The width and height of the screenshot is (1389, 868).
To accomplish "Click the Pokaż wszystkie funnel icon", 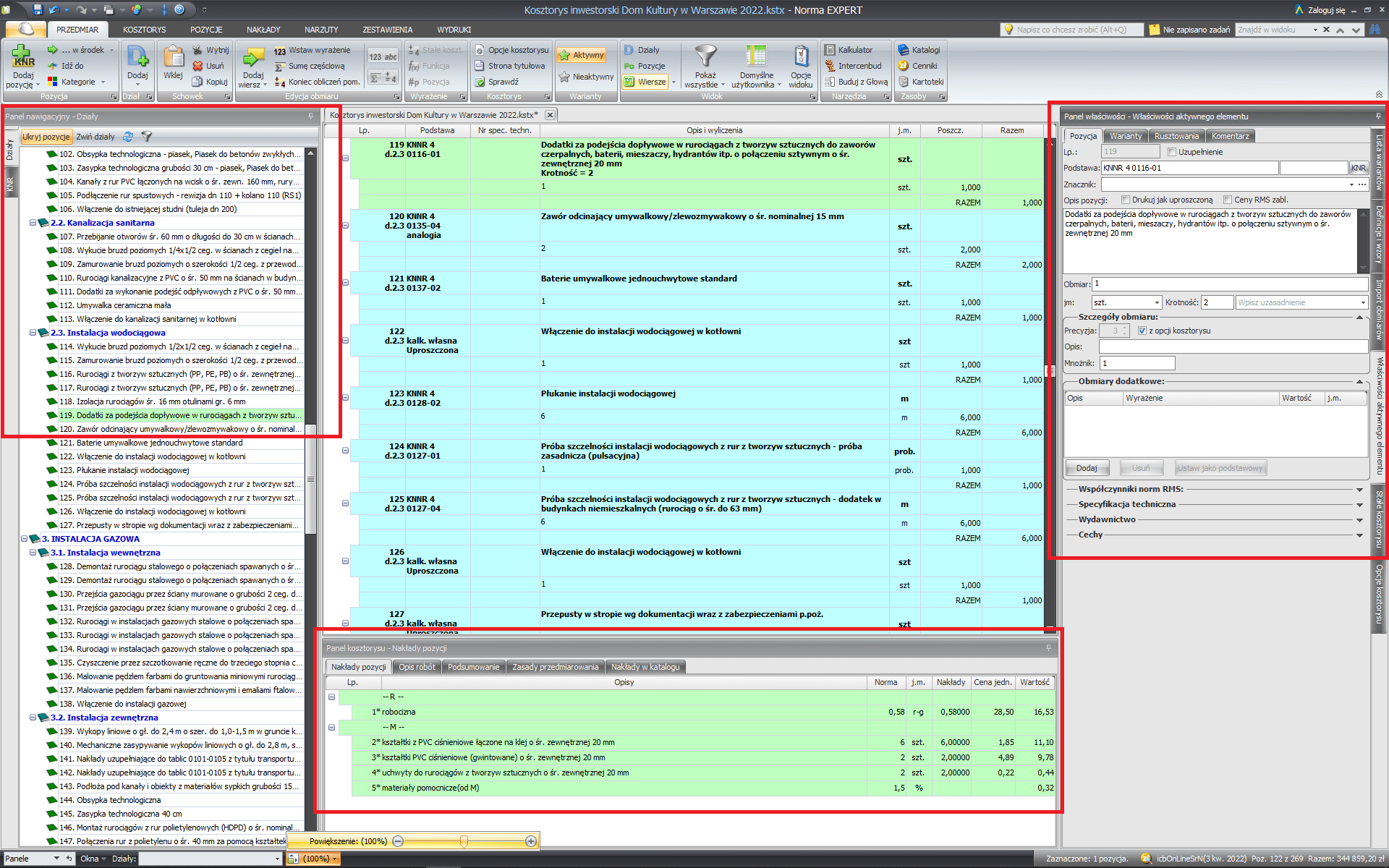I will pos(705,56).
